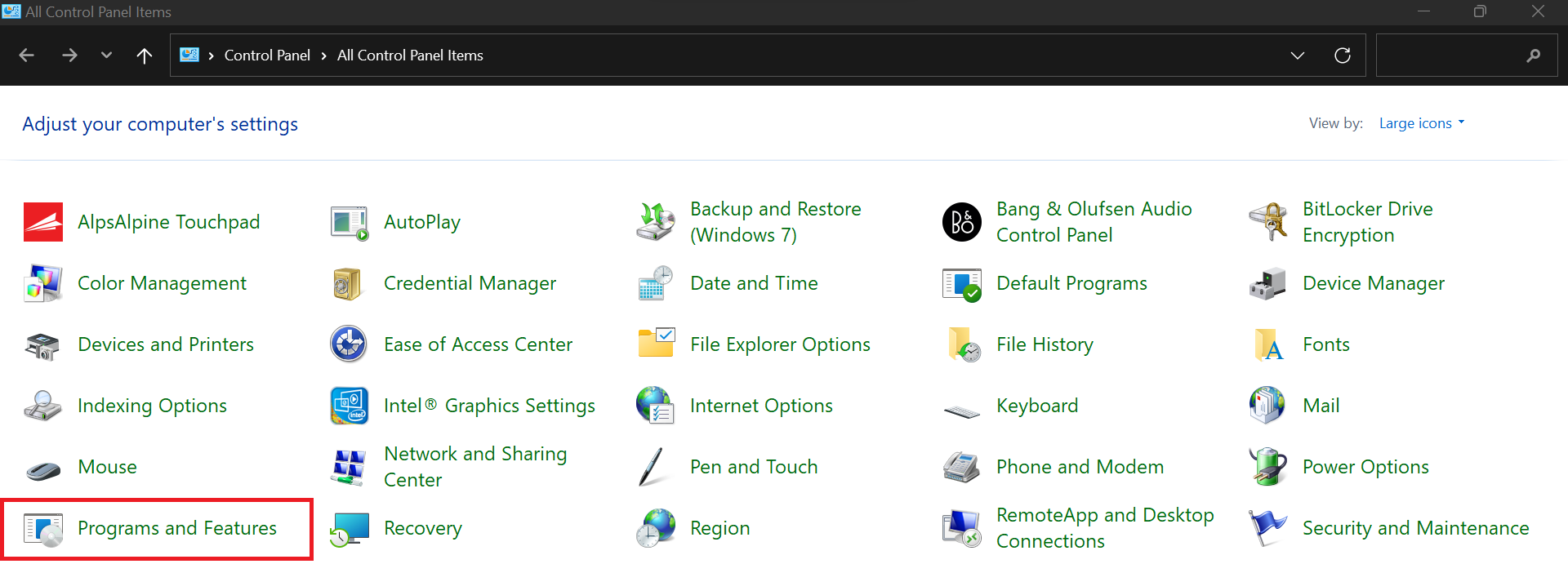Open the Keyboard icon
The width and height of the screenshot is (1568, 564).
pos(962,411)
